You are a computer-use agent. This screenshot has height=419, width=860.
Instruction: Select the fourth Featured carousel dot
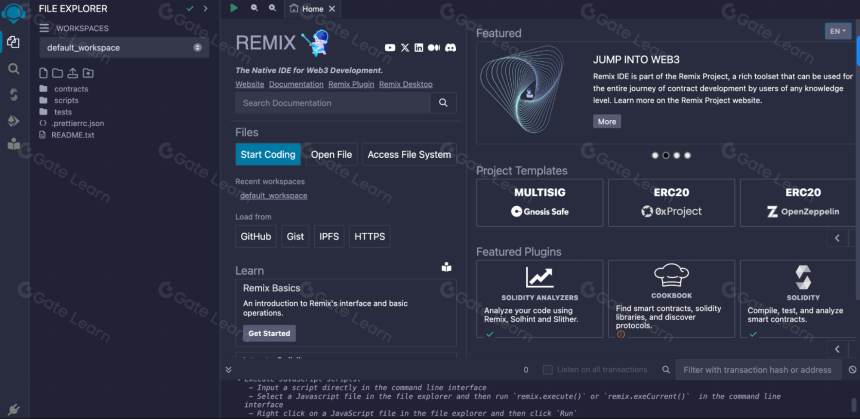tap(688, 155)
